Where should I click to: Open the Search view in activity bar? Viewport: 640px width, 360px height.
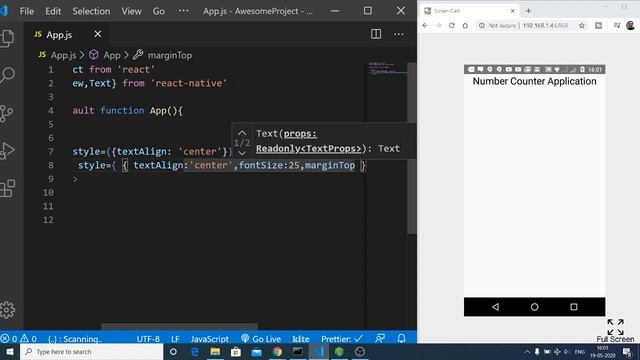(x=8, y=76)
